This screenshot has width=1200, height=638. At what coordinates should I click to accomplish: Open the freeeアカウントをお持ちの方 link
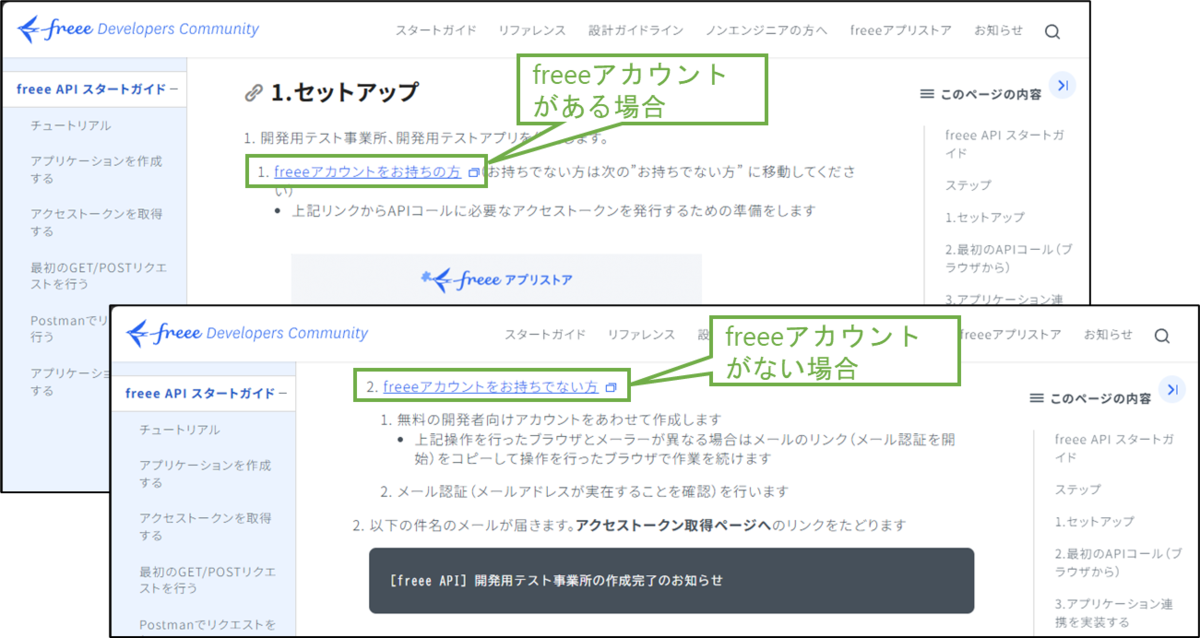click(x=367, y=172)
